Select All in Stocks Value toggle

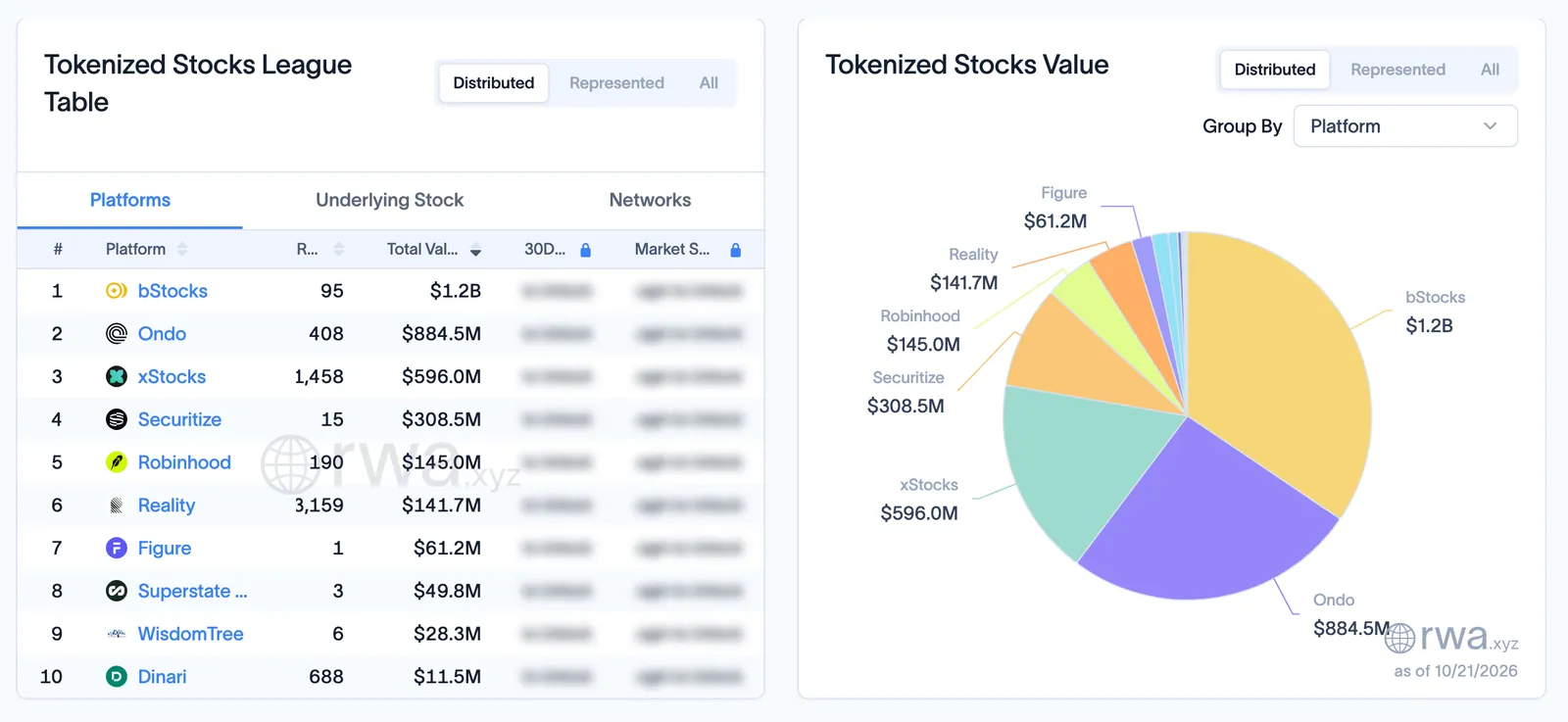[x=1490, y=70]
